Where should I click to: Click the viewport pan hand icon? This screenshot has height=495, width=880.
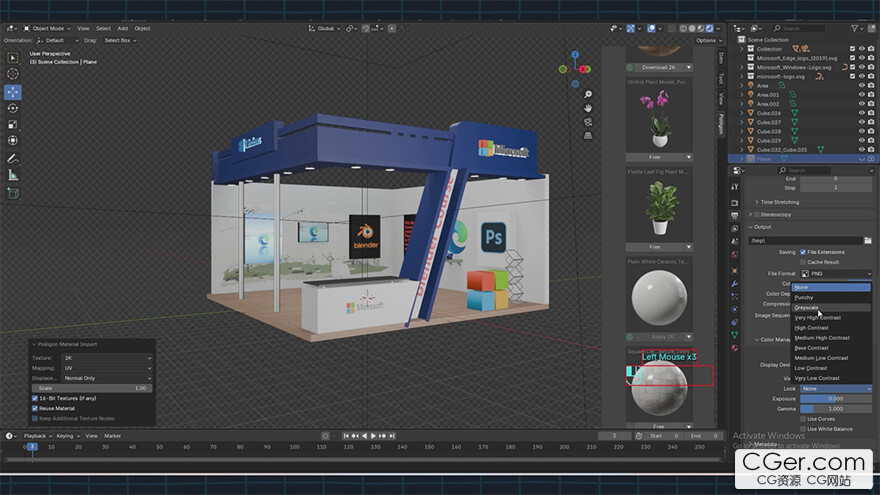tap(588, 108)
